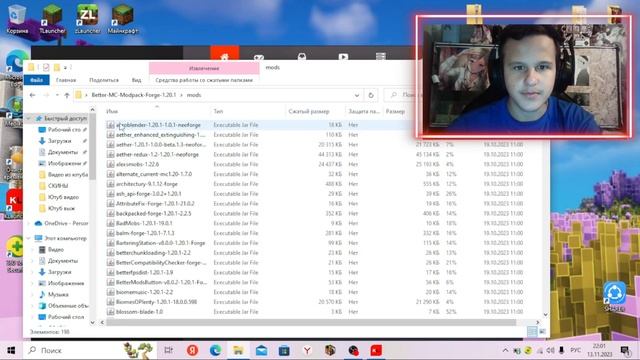
Task: Click the red K taskbar icon
Action: click(x=376, y=350)
